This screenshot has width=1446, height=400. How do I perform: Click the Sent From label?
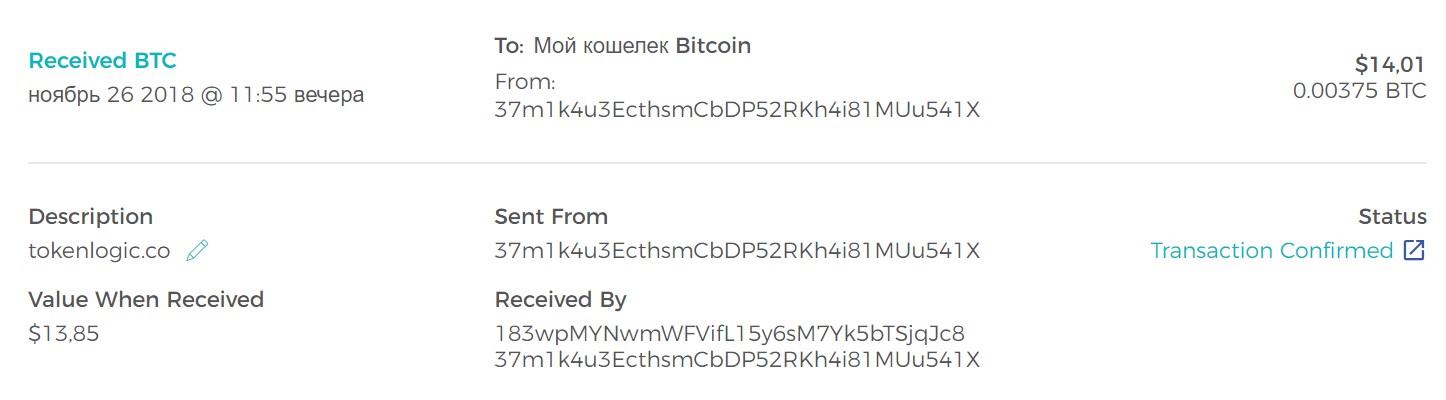[x=551, y=217]
